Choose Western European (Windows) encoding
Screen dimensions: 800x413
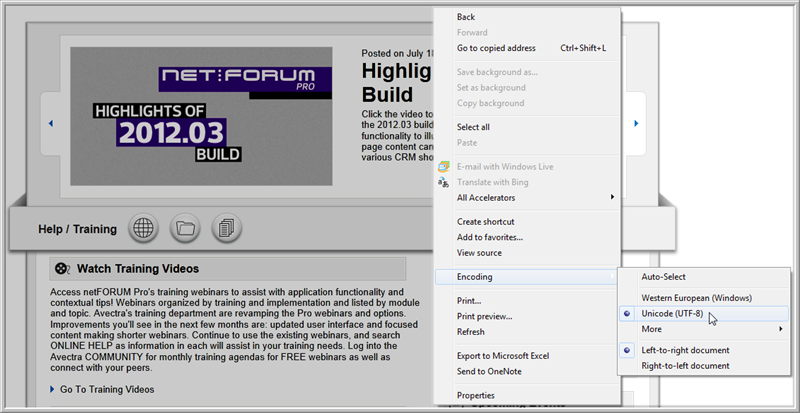(x=704, y=298)
